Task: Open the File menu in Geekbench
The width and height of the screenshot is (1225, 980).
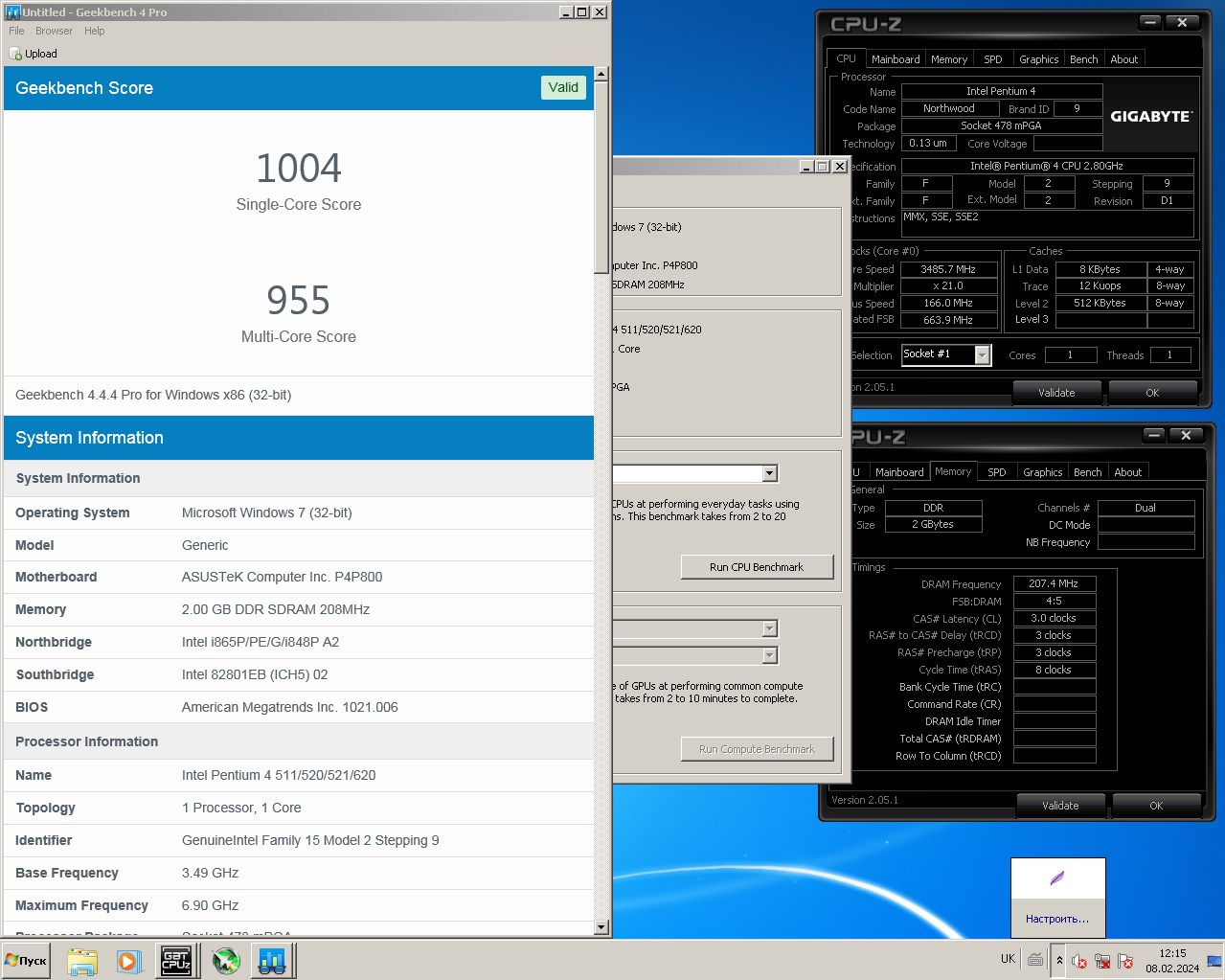Action: click(x=16, y=31)
